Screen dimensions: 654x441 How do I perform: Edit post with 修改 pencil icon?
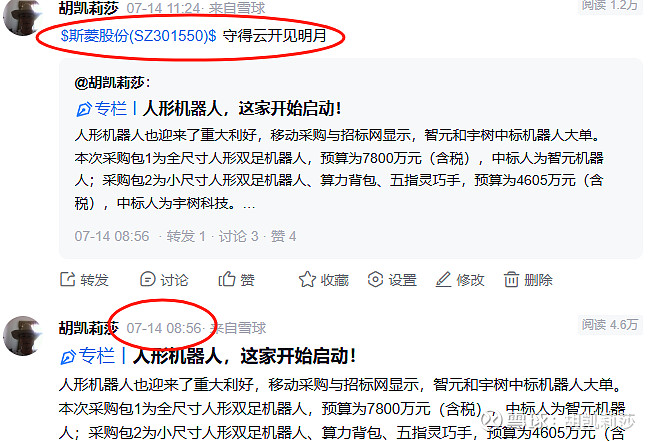click(x=443, y=279)
